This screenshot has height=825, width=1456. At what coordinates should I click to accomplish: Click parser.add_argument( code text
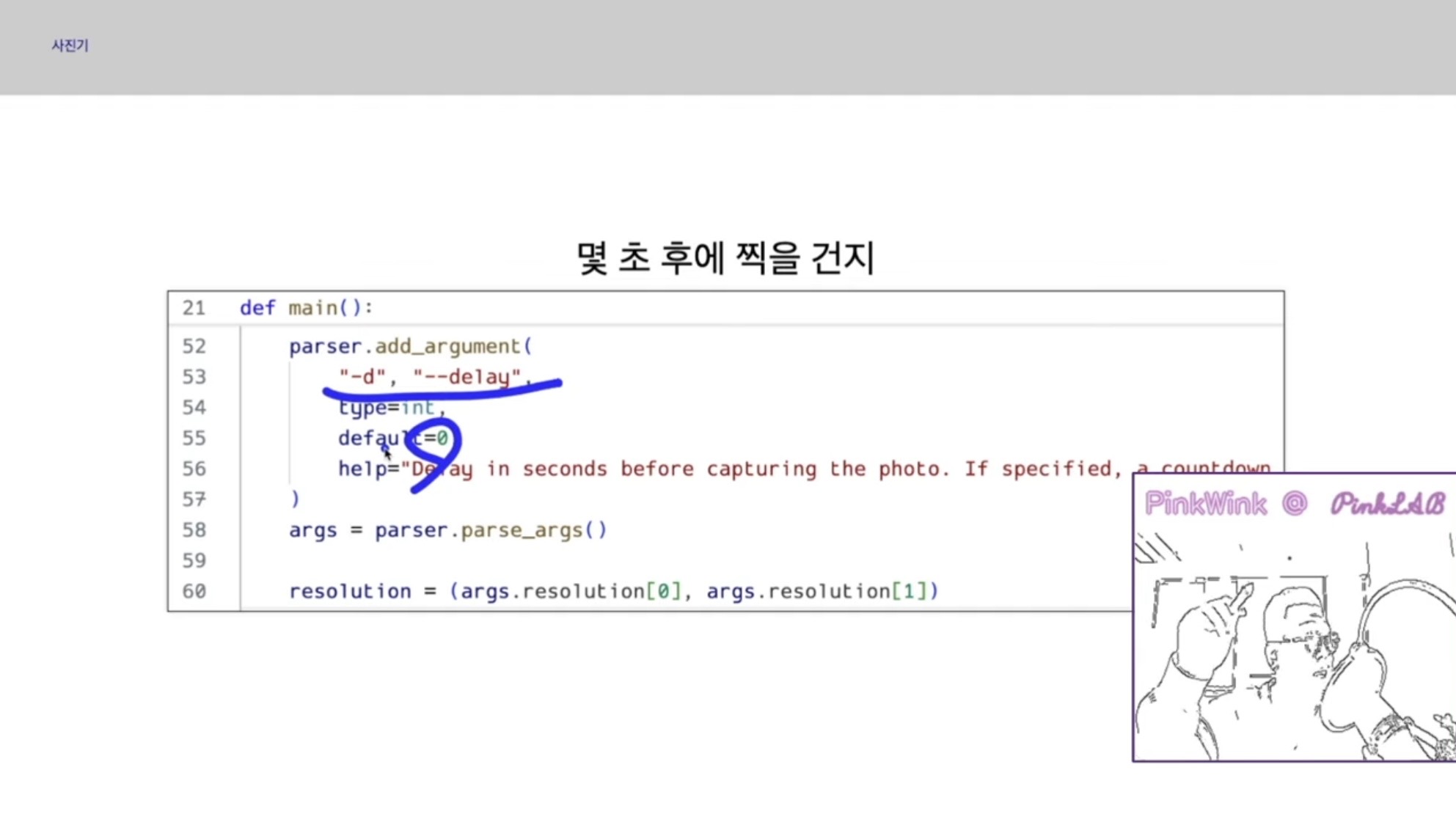(410, 346)
